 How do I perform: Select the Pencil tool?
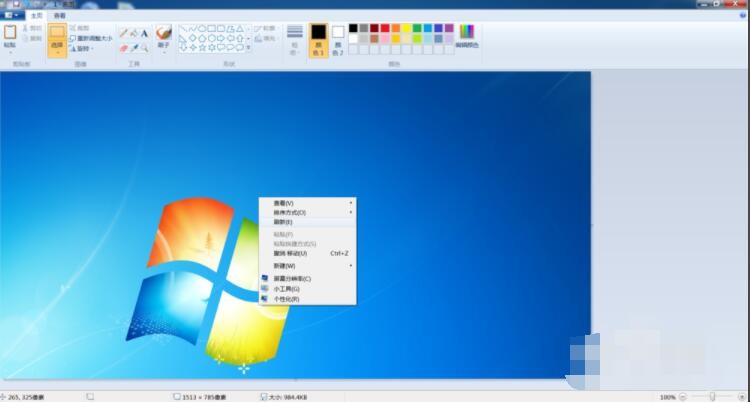point(123,33)
